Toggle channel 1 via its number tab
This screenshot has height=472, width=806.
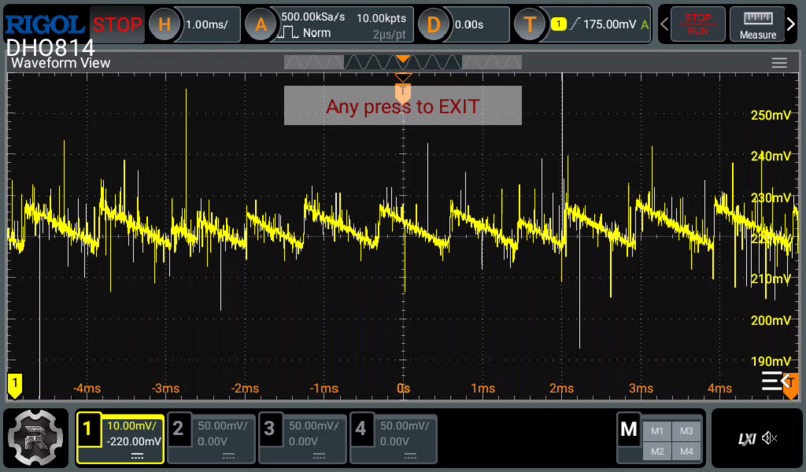point(87,428)
